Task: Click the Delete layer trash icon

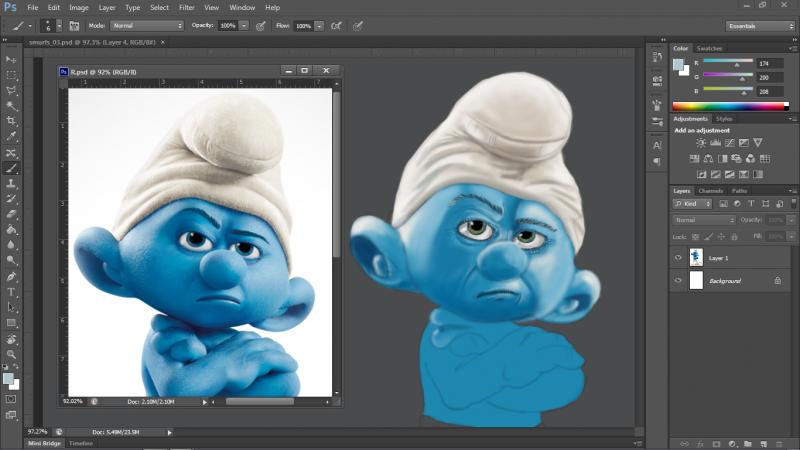Action: (x=779, y=444)
